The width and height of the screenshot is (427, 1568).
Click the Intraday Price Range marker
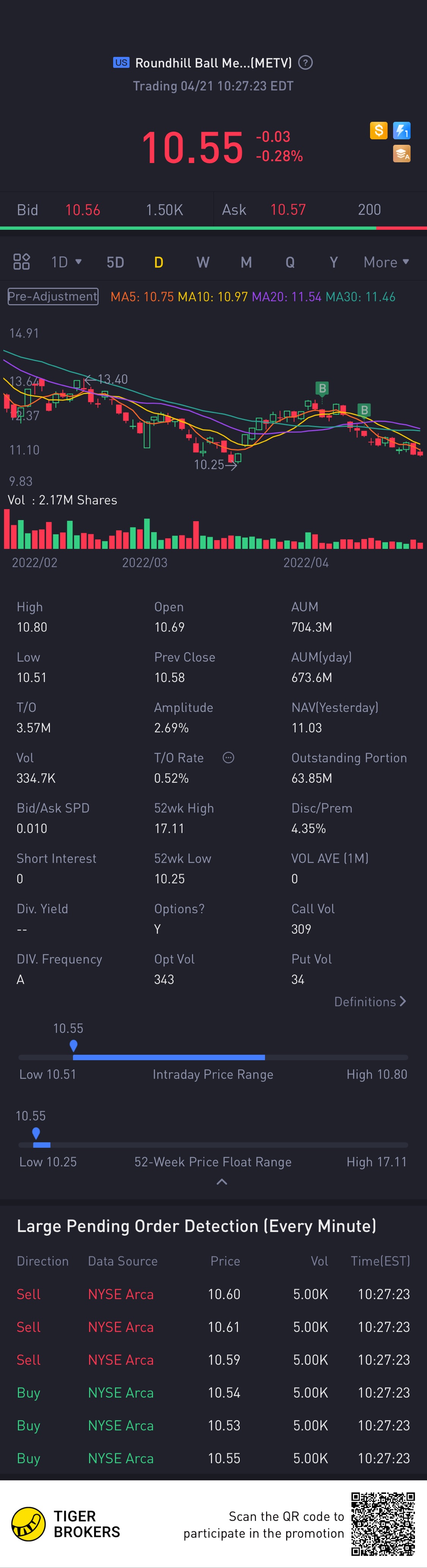point(74,1046)
